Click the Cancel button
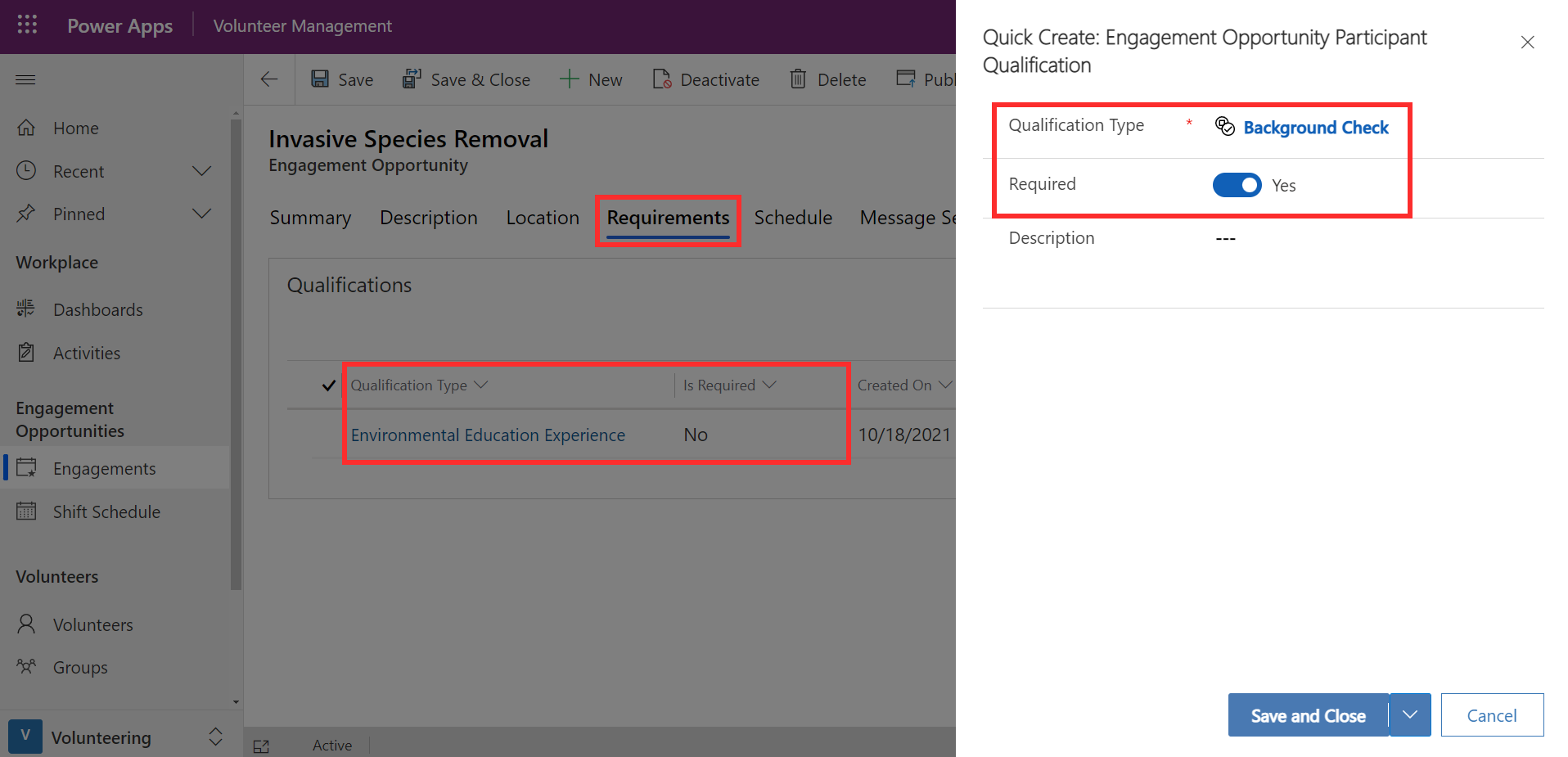This screenshot has height=757, width=1568. tap(1492, 715)
